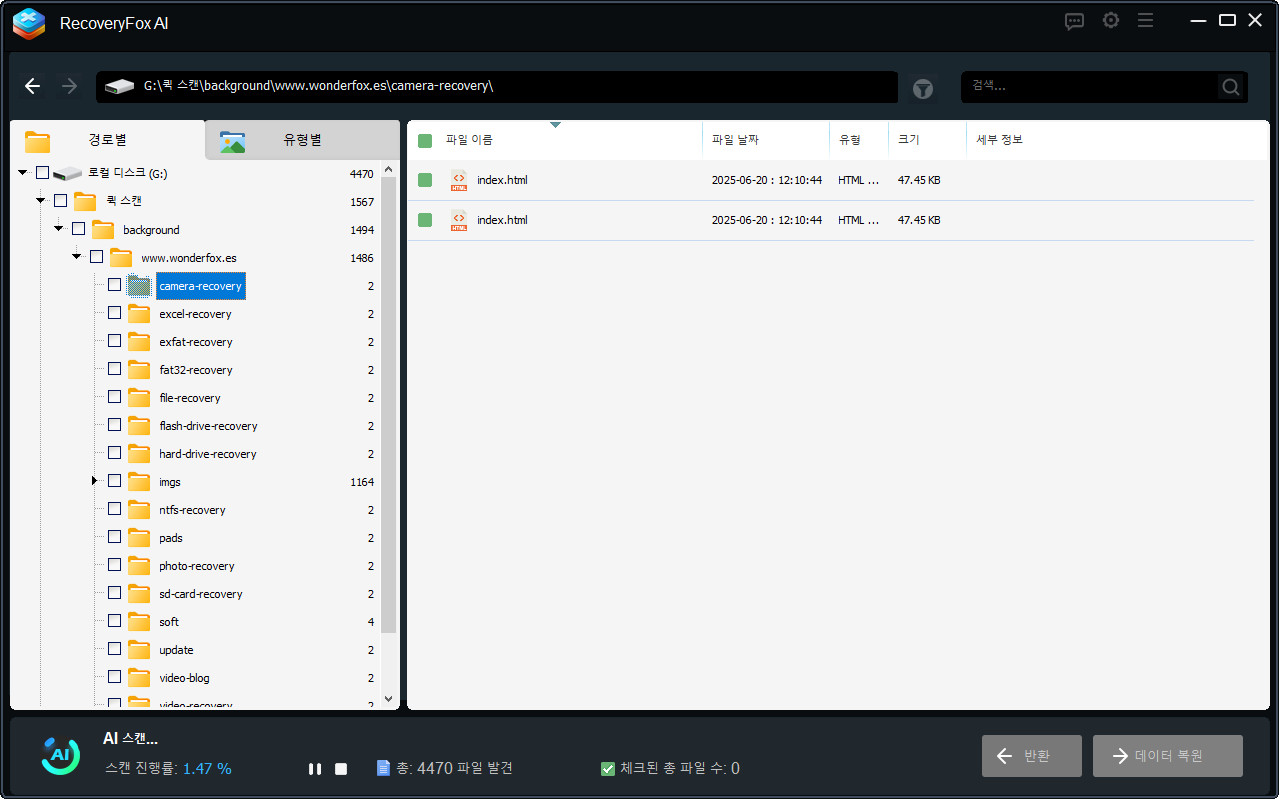Check the first index.html file checkbox

pyautogui.click(x=424, y=180)
